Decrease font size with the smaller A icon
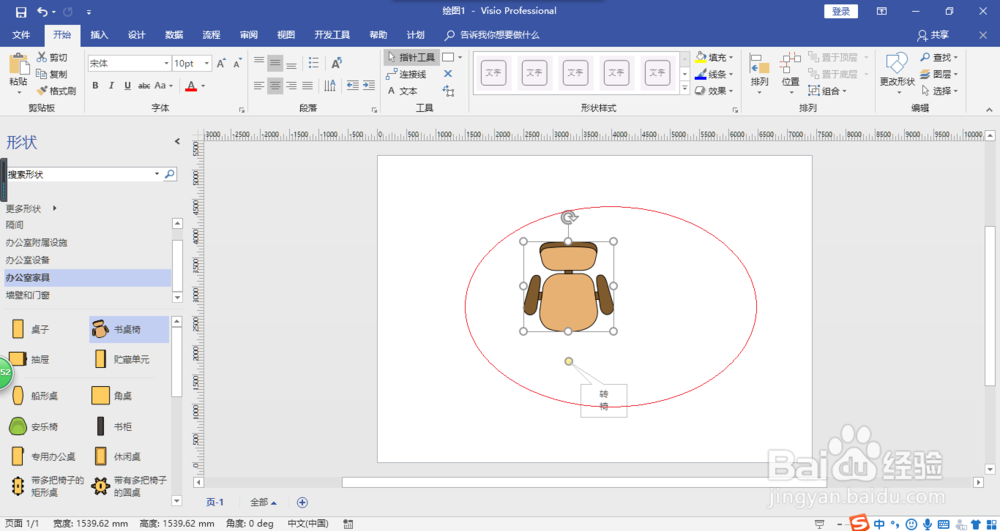1000x531 pixels. pyautogui.click(x=237, y=63)
